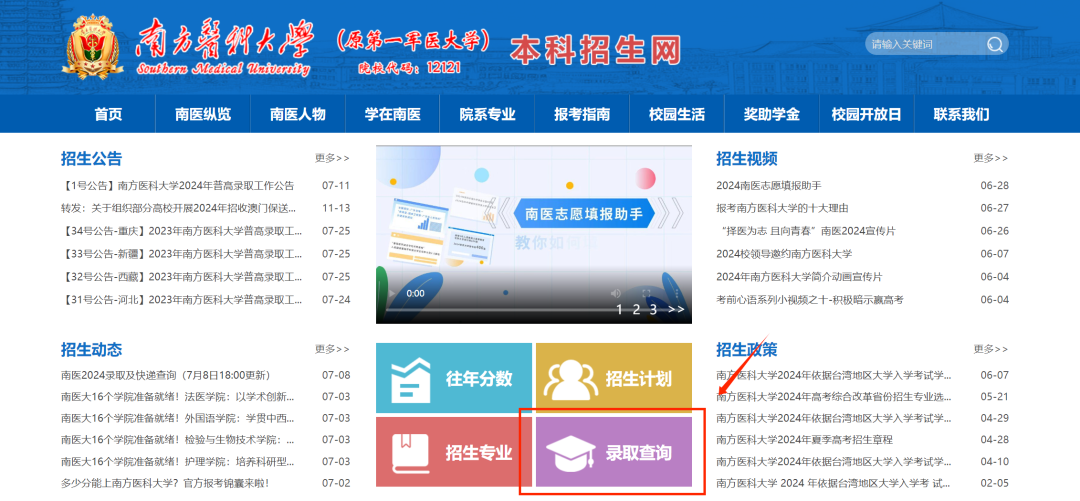Viewport: 1080px width, 501px height.
Task: Open the 学在南医 navigation item
Action: [x=393, y=114]
